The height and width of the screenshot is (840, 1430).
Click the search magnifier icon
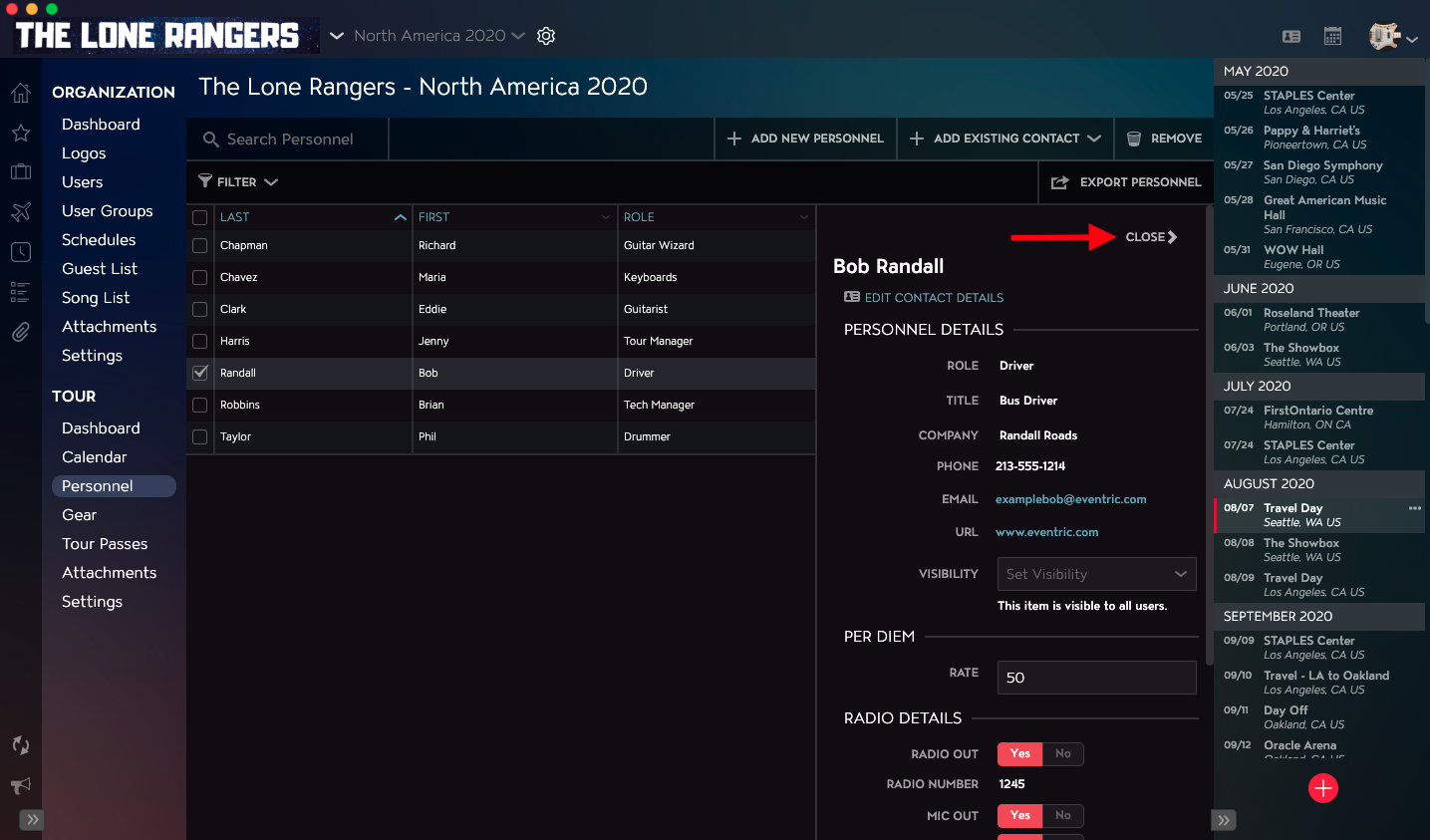pyautogui.click(x=211, y=140)
